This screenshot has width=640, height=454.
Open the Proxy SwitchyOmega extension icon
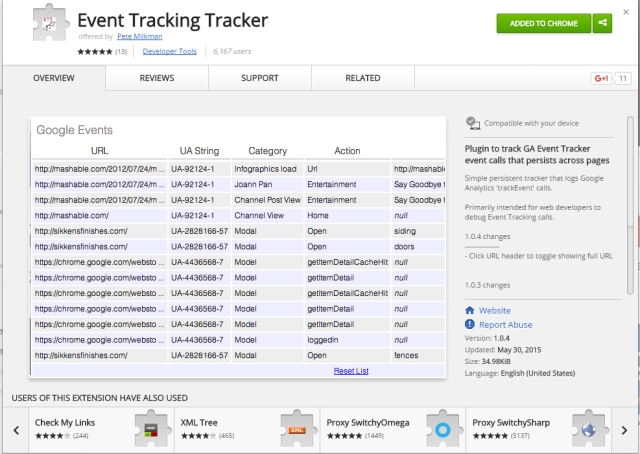coord(443,429)
